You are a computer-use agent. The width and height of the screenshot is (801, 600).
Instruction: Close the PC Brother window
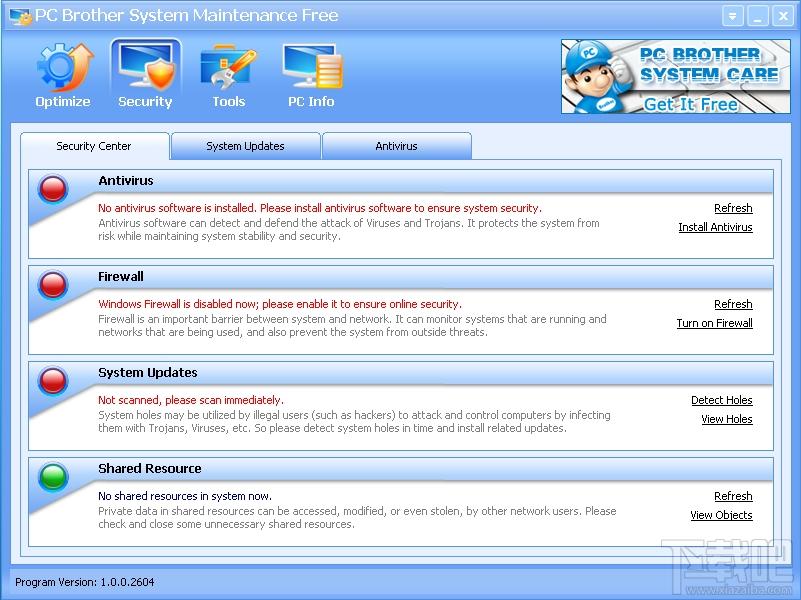coord(783,16)
